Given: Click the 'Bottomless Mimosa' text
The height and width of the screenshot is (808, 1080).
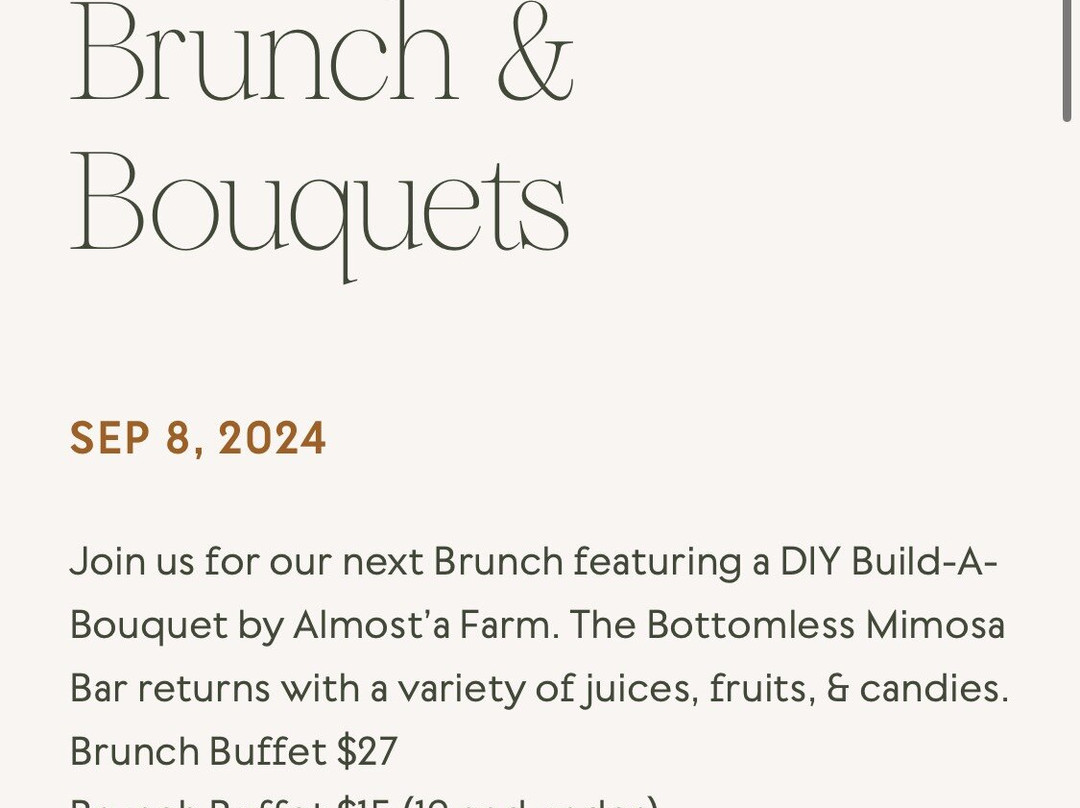Looking at the screenshot, I should pyautogui.click(x=825, y=625).
